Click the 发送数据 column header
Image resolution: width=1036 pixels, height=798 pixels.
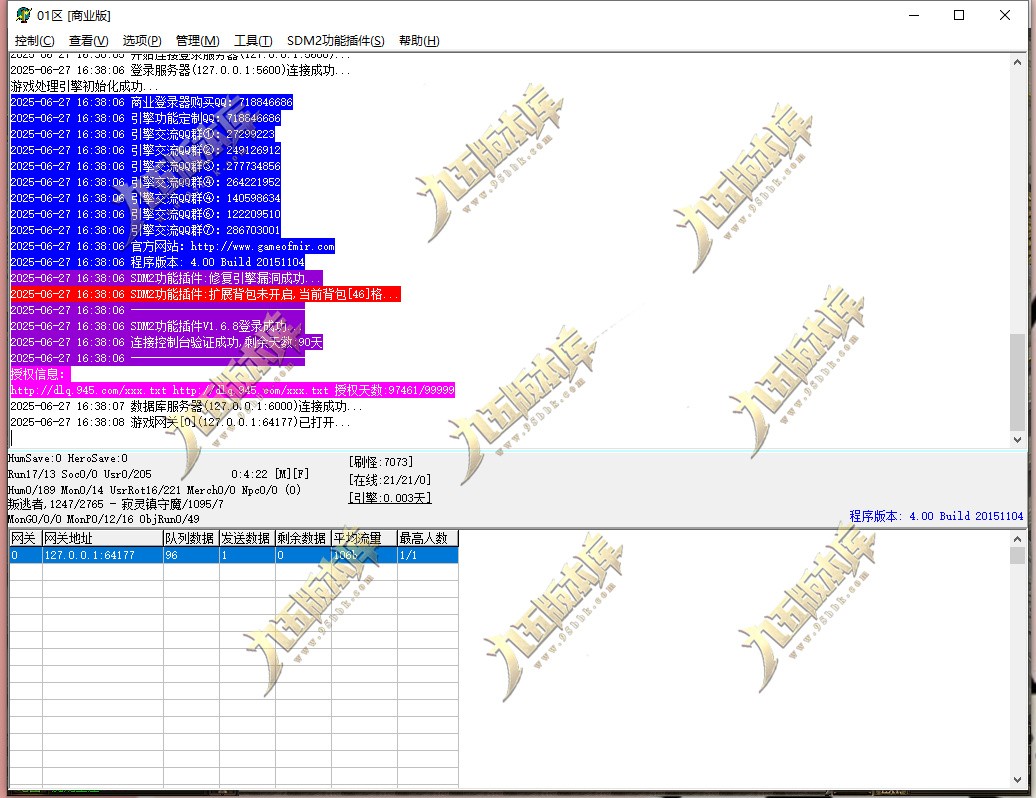247,538
